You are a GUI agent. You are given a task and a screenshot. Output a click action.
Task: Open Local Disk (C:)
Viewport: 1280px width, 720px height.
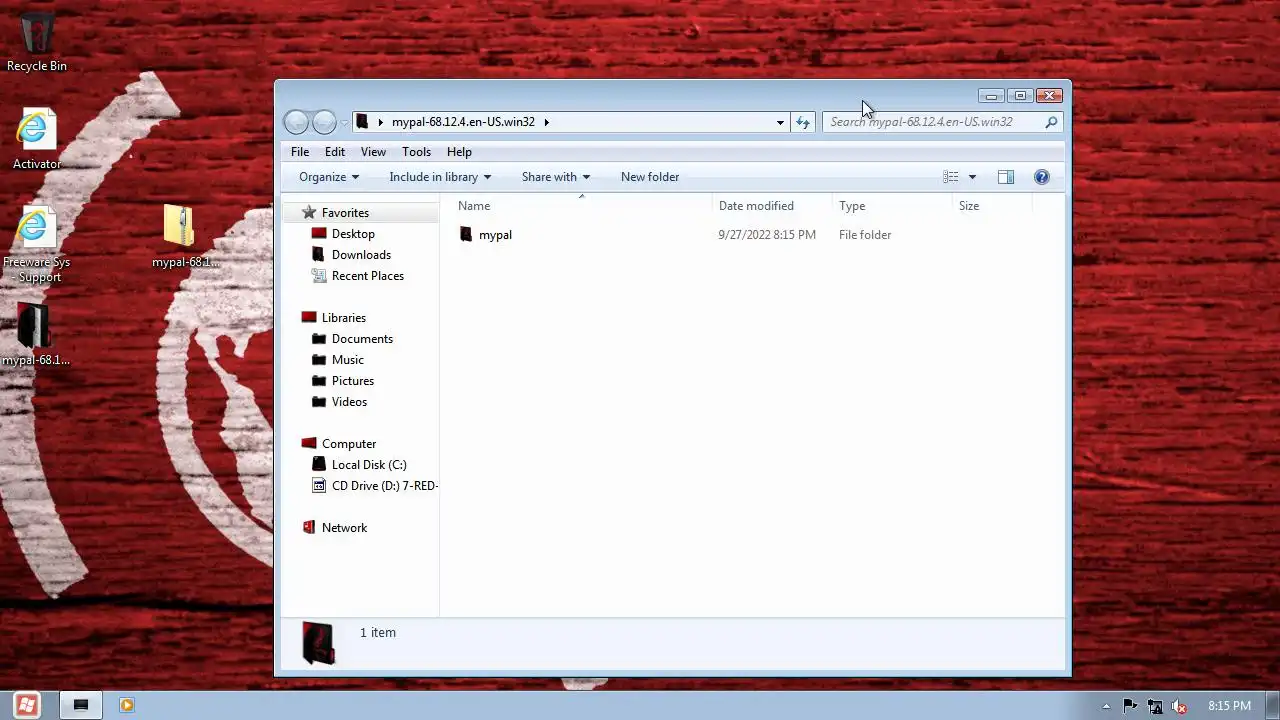[369, 465]
